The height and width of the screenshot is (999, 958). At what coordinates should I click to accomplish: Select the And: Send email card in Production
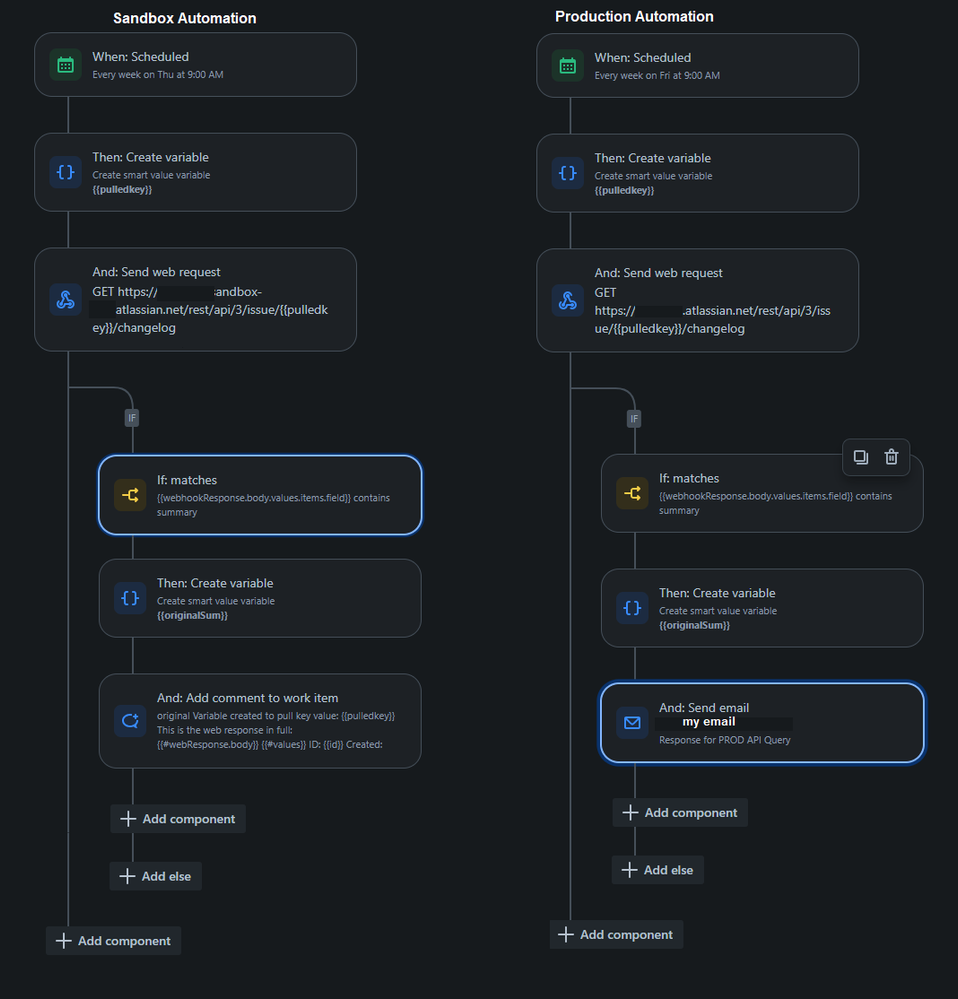pos(762,722)
